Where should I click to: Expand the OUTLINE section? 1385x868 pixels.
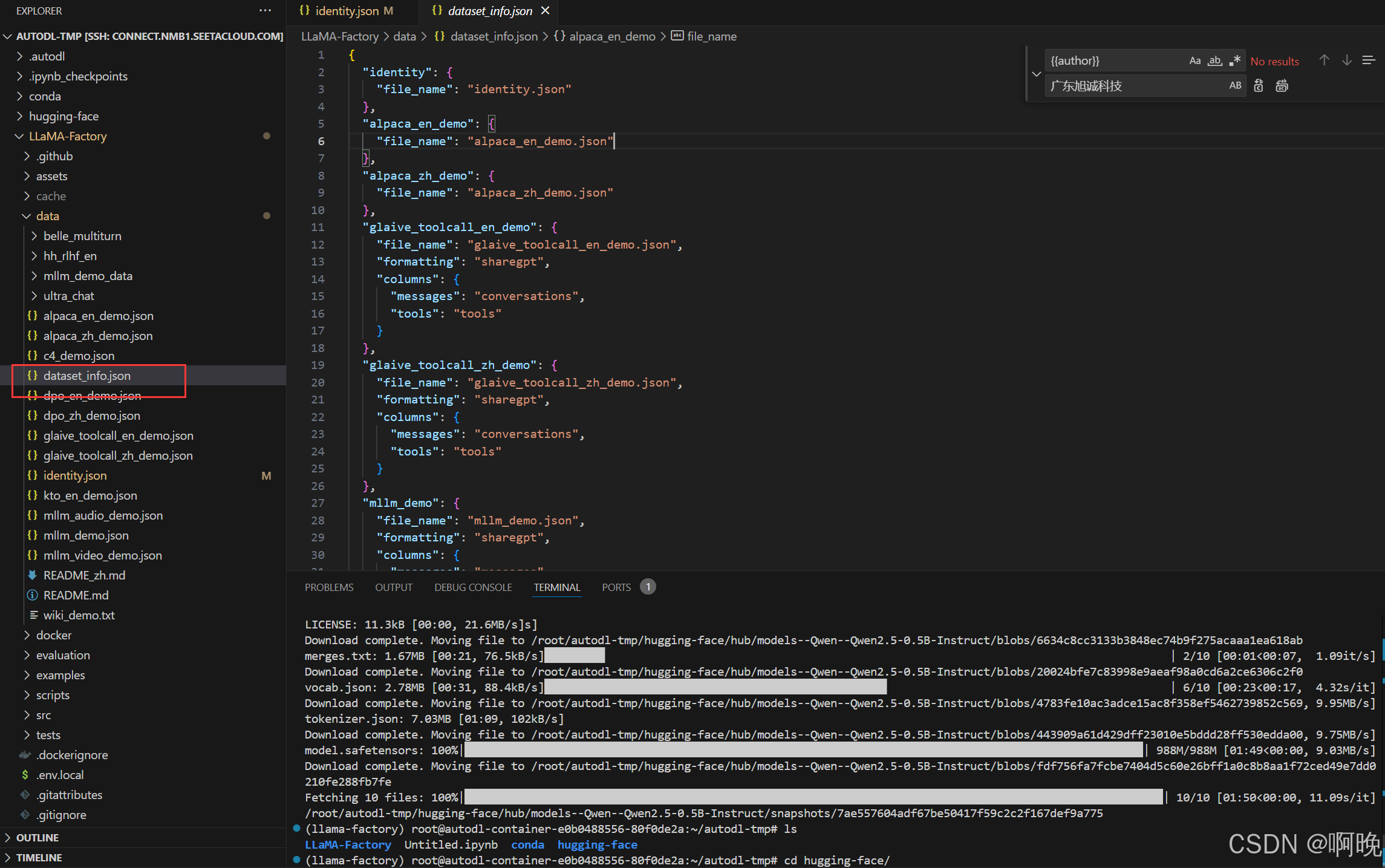[37, 838]
